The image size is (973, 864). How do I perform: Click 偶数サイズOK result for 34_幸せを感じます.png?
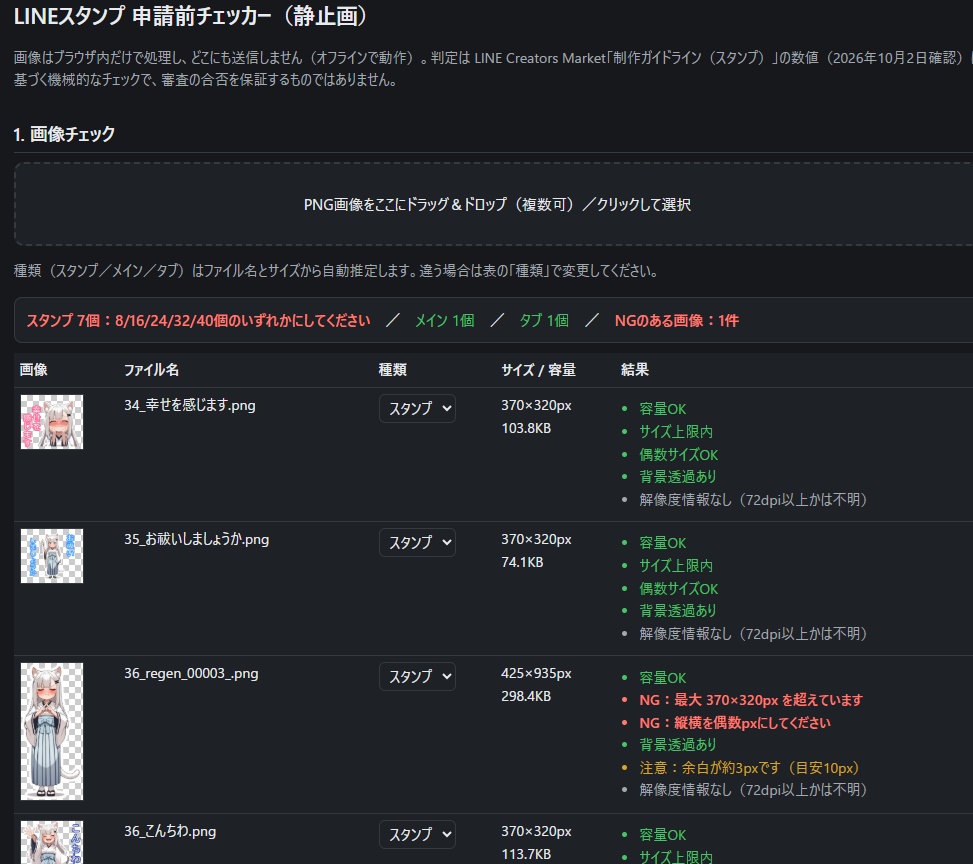tap(678, 454)
